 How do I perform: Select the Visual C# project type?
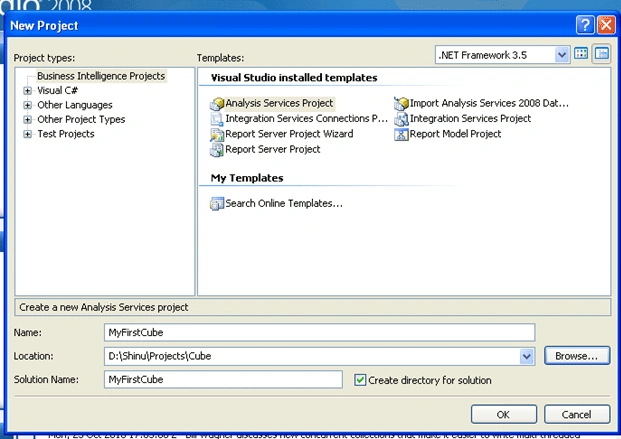click(57, 91)
